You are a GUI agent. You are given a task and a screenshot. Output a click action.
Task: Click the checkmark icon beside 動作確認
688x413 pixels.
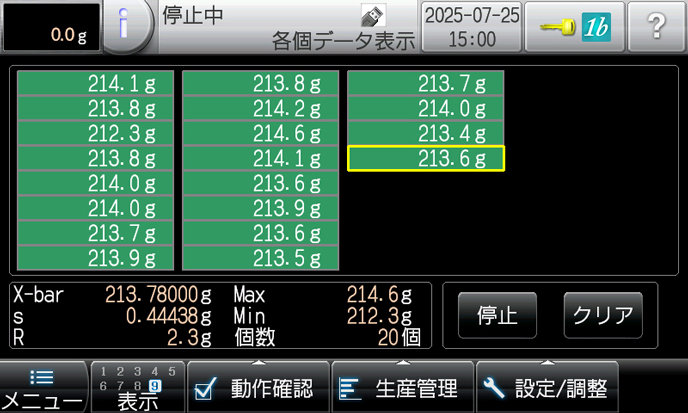(206, 388)
